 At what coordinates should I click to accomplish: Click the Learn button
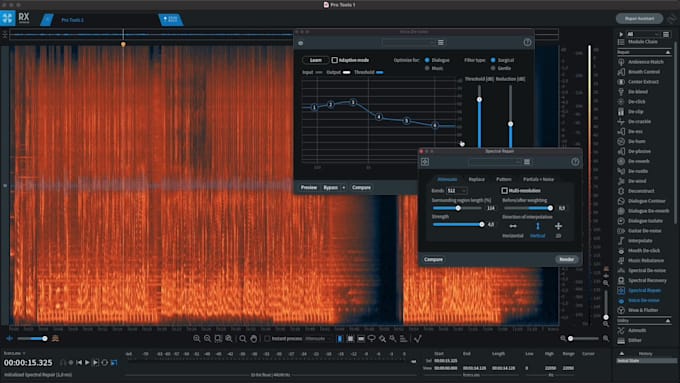(x=316, y=60)
